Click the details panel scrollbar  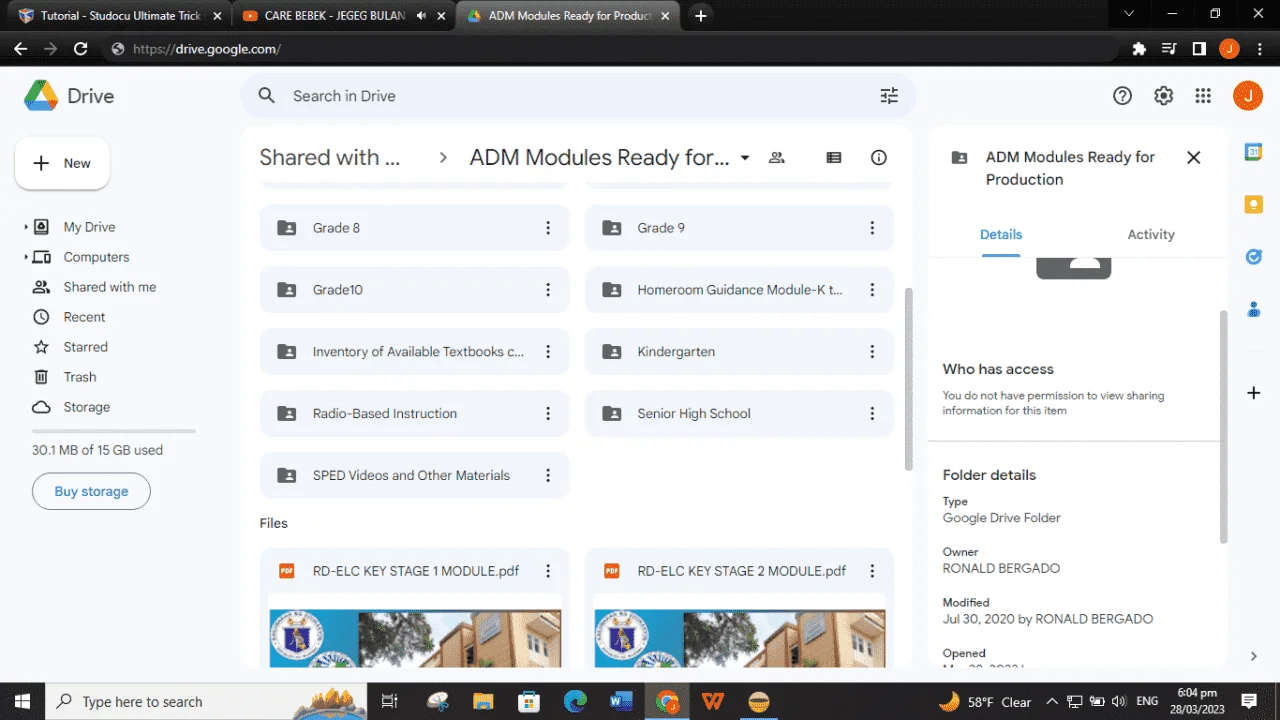1223,427
